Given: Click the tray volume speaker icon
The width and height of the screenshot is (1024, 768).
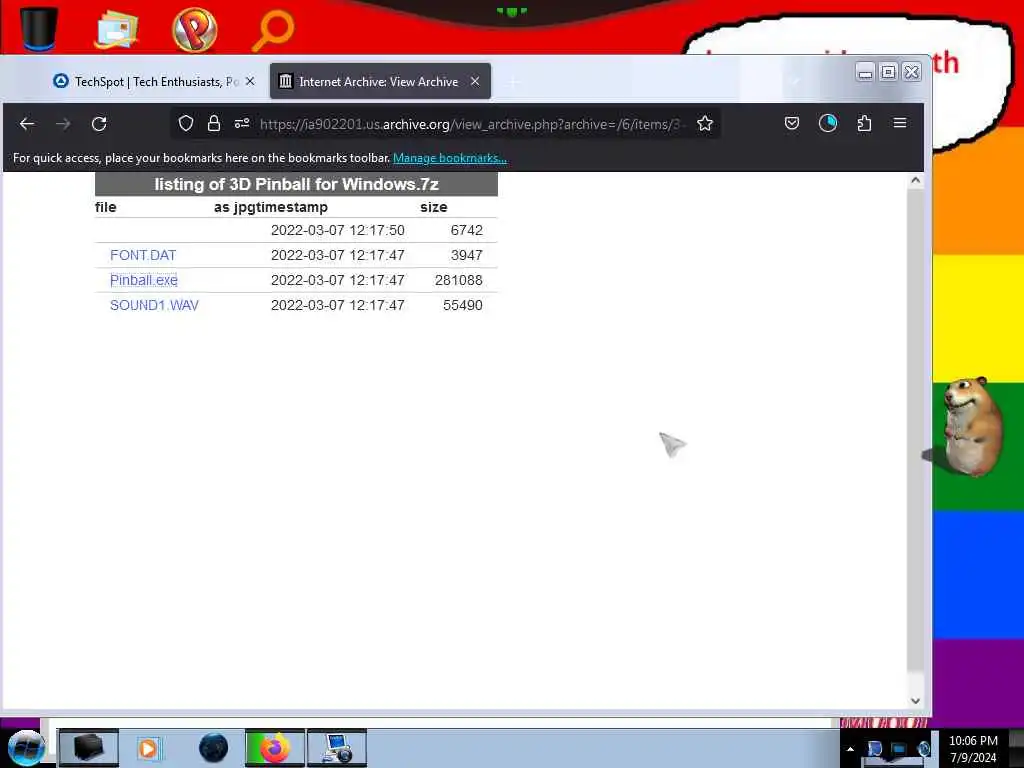Looking at the screenshot, I should tap(923, 749).
